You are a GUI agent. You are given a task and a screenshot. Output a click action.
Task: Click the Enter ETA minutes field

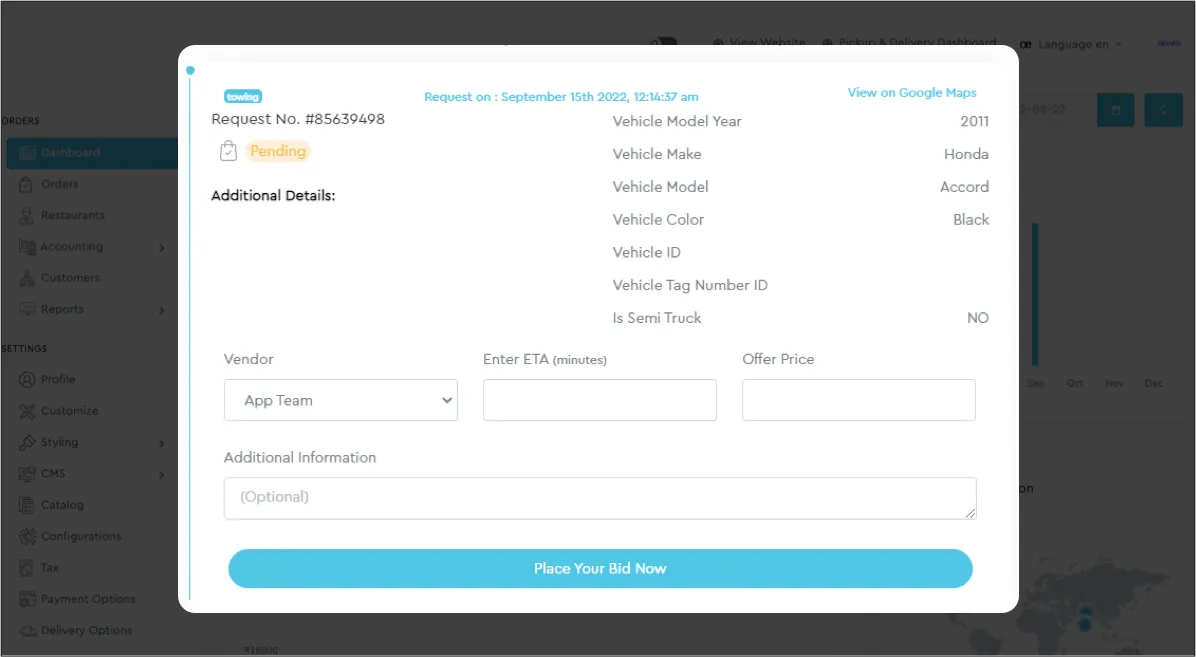(x=600, y=400)
